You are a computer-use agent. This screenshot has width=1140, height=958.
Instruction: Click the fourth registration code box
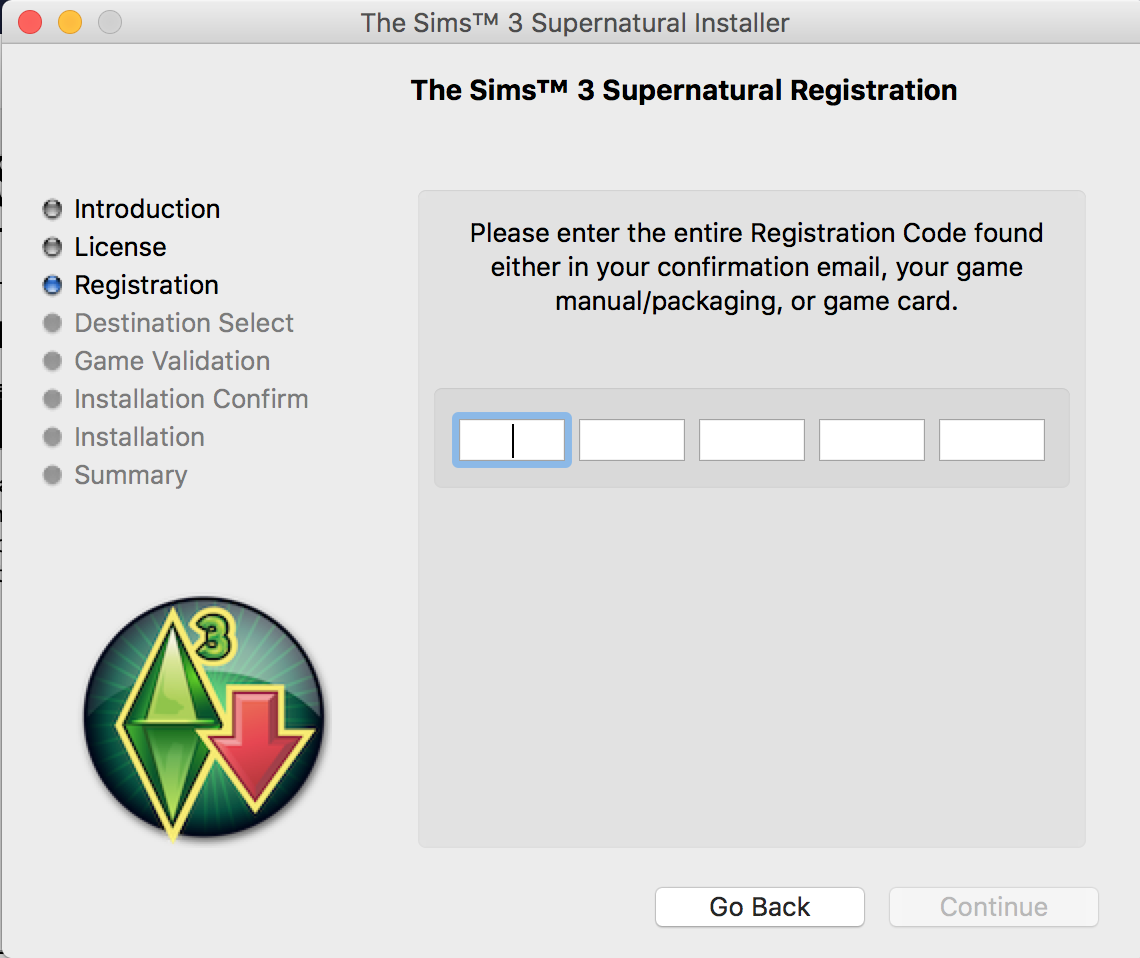coord(872,440)
